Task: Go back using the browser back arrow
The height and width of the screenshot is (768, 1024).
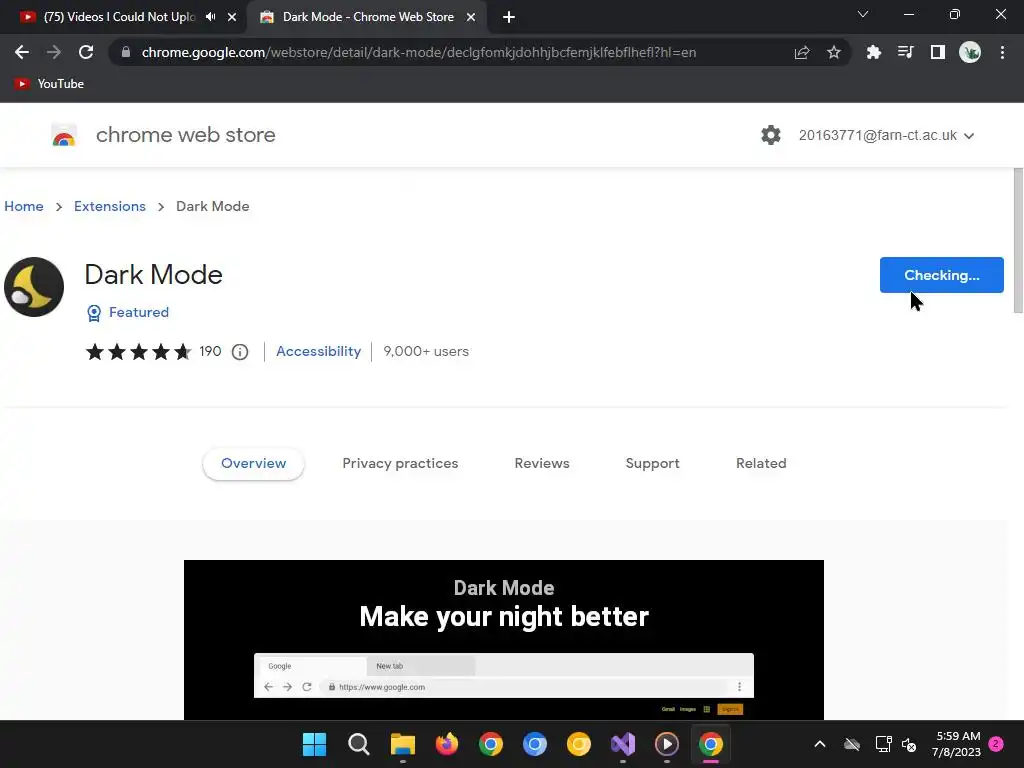Action: coord(22,52)
